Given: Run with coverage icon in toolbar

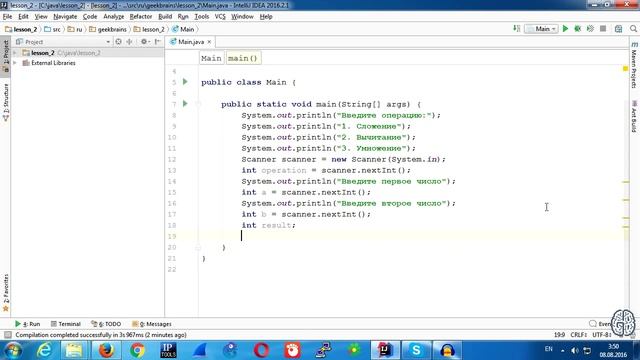Looking at the screenshot, I should point(590,29).
